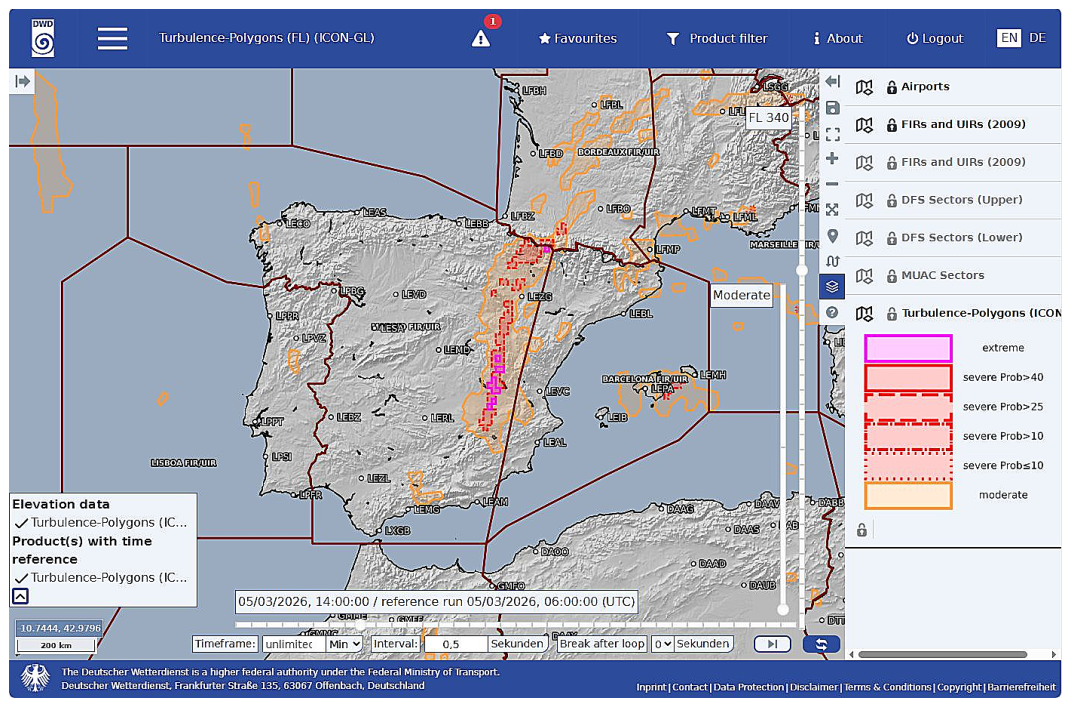Viewport: 1070px width, 706px height.
Task: Click the save floppy disk icon
Action: [832, 108]
